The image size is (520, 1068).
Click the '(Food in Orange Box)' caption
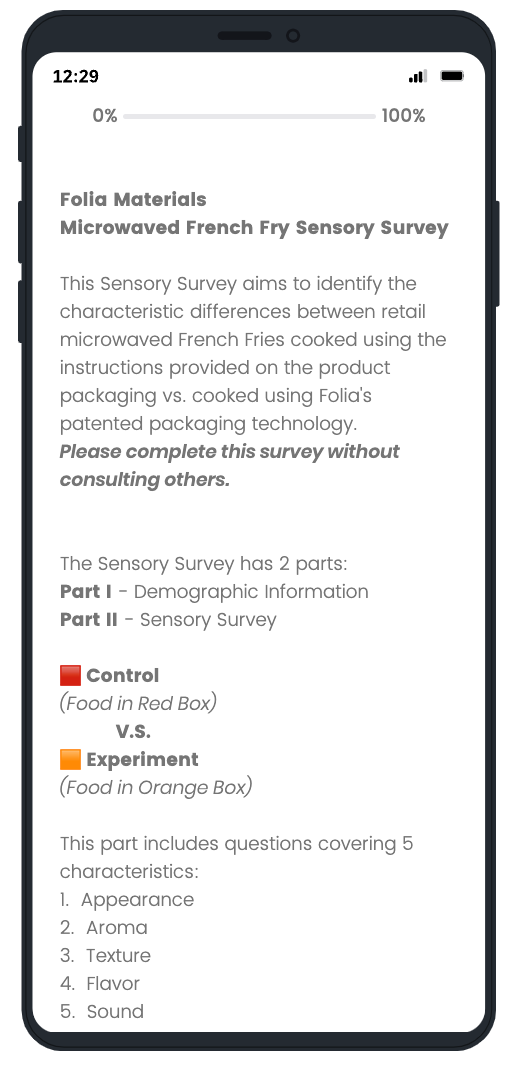click(156, 787)
